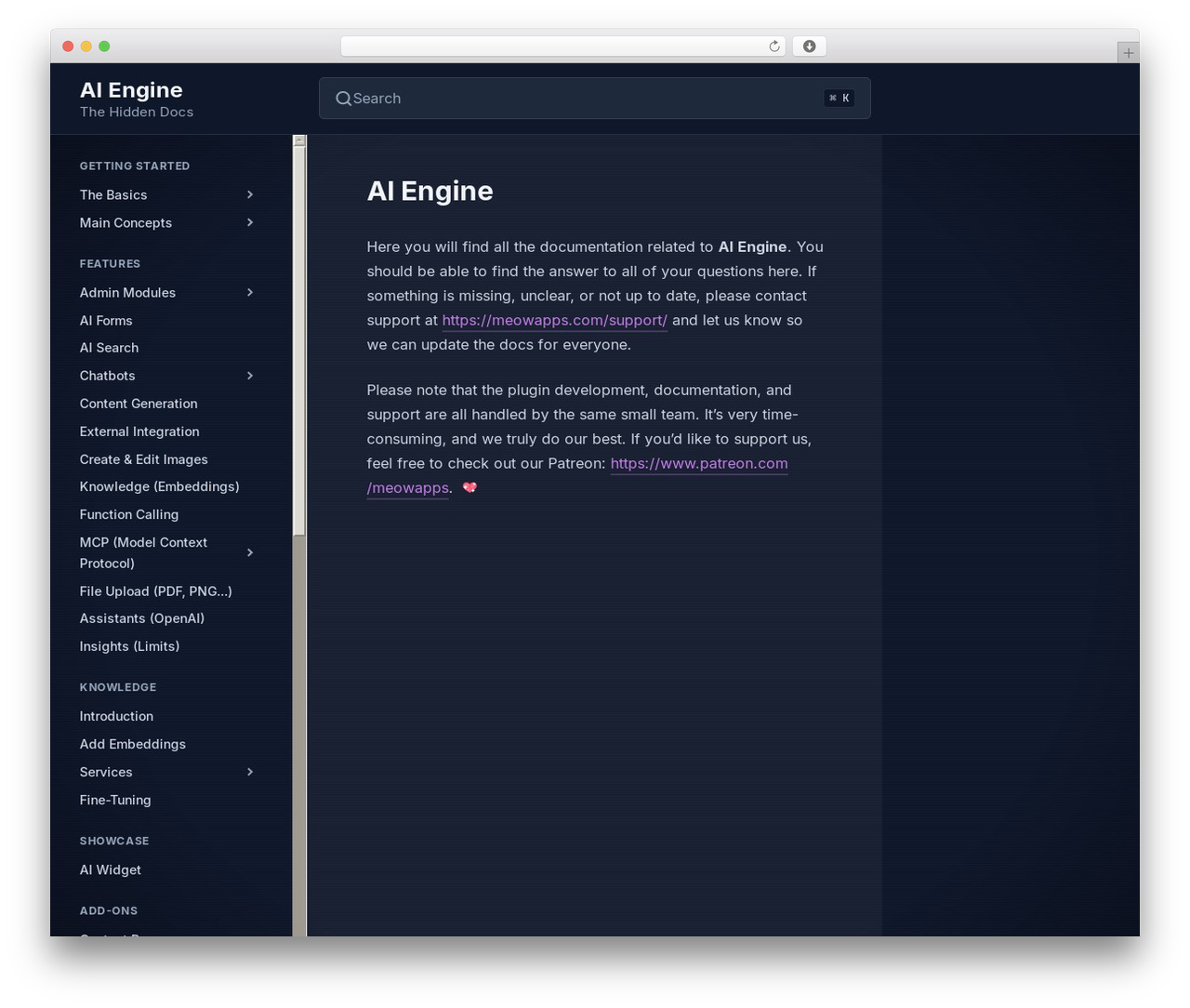Click the sidebar vertical scrollbar thumb
Image resolution: width=1190 pixels, height=1008 pixels.
click(299, 340)
